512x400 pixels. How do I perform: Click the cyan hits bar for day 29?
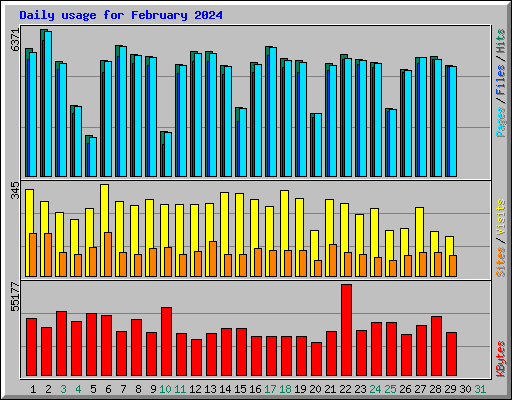(453, 121)
